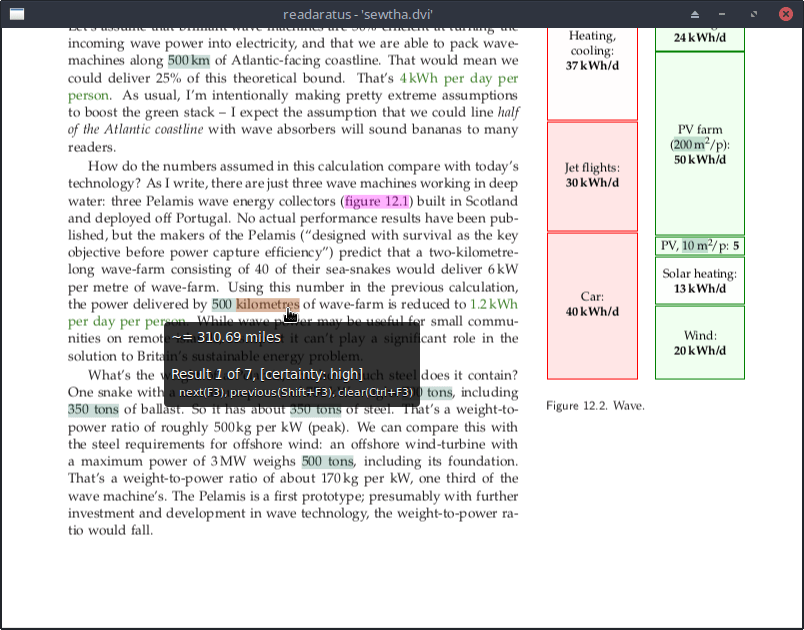Click the green '4 kWh per day per' text
The height and width of the screenshot is (630, 804).
(459, 78)
